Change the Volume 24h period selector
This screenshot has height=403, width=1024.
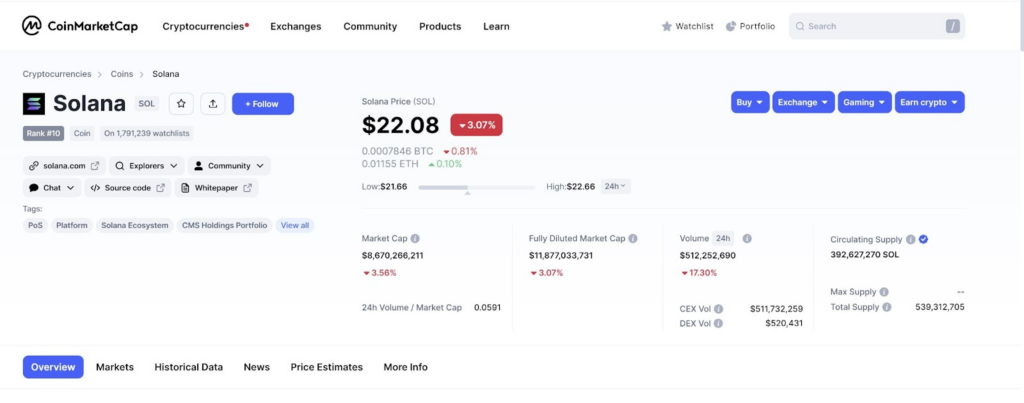coord(723,238)
